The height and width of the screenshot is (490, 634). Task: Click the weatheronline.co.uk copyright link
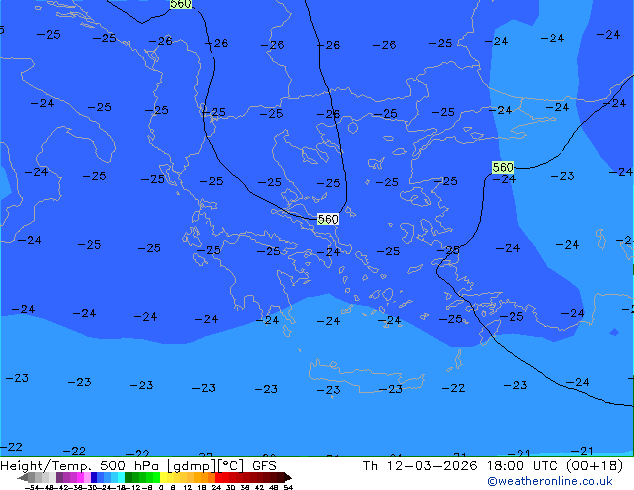[550, 481]
